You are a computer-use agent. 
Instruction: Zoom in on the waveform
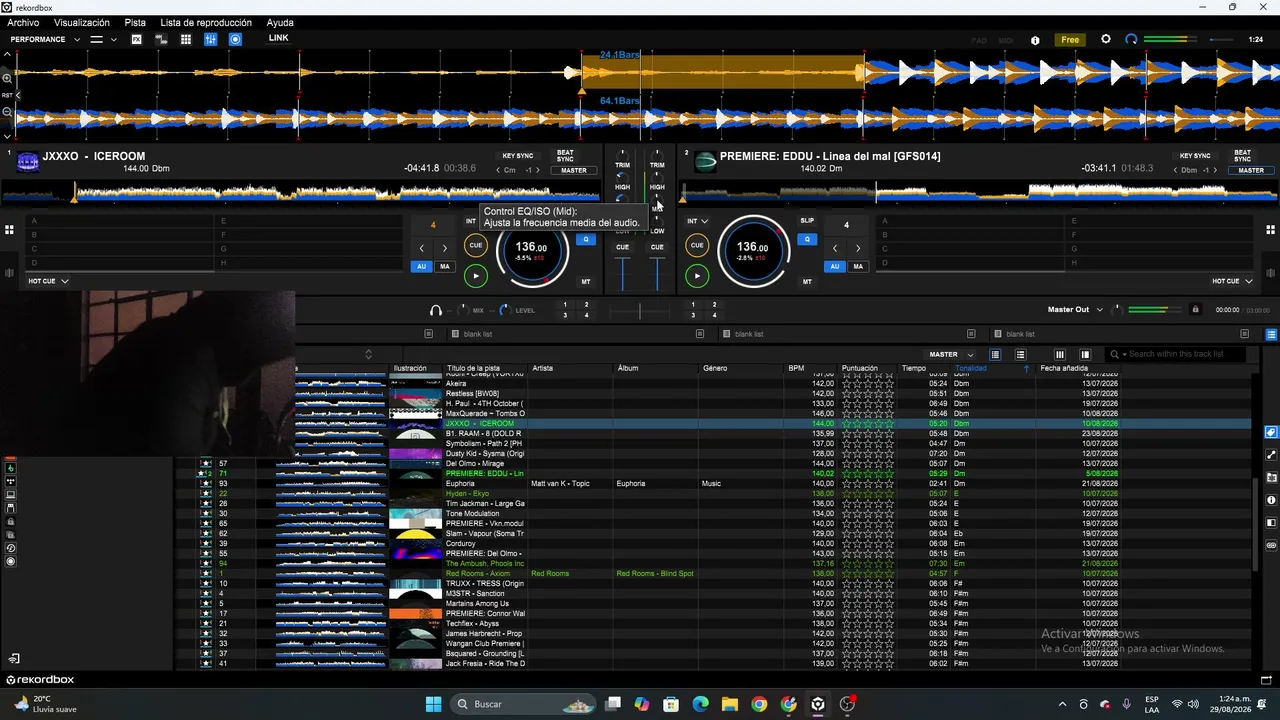(x=7, y=78)
